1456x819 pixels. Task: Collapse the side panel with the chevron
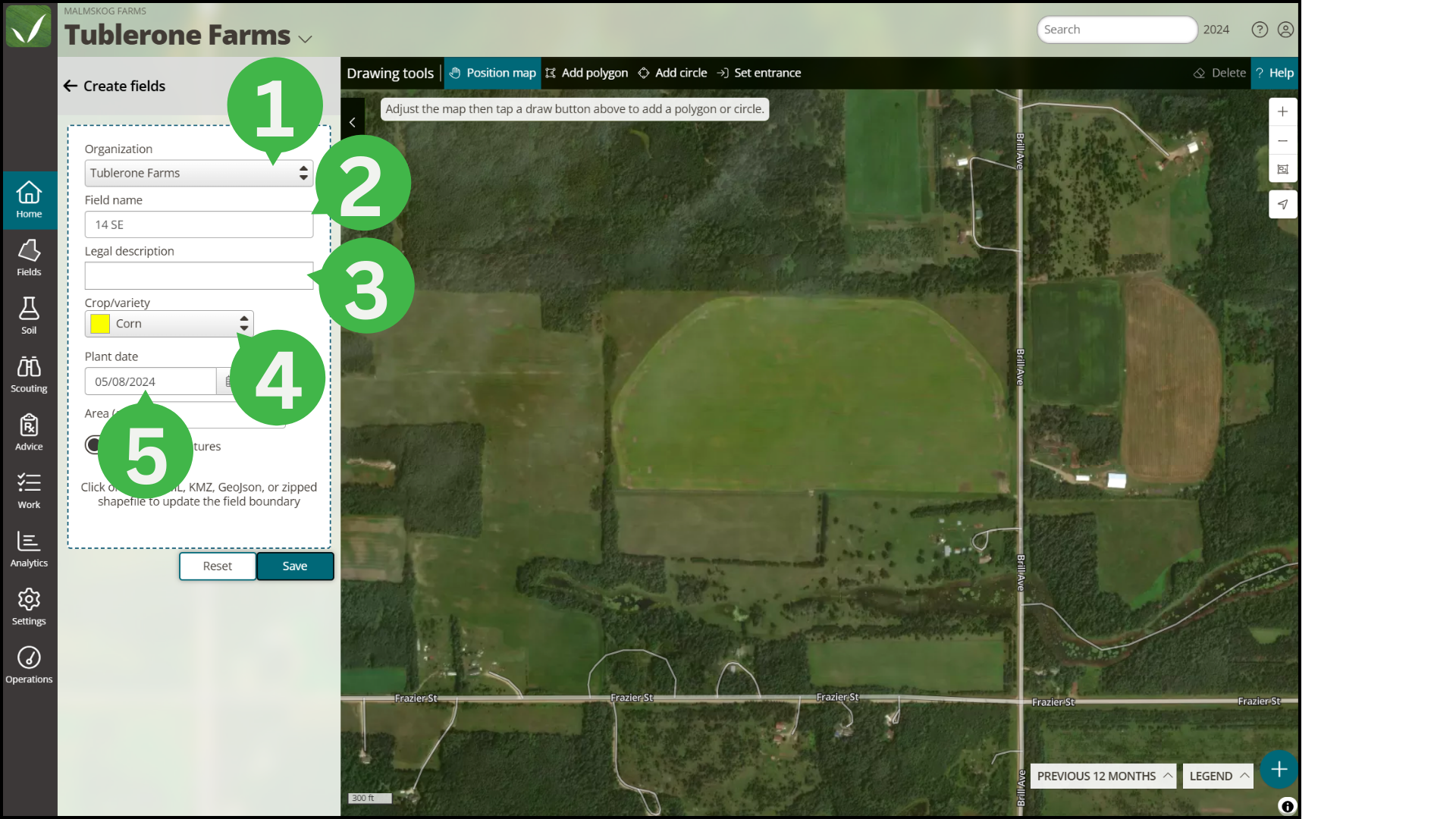pyautogui.click(x=353, y=122)
